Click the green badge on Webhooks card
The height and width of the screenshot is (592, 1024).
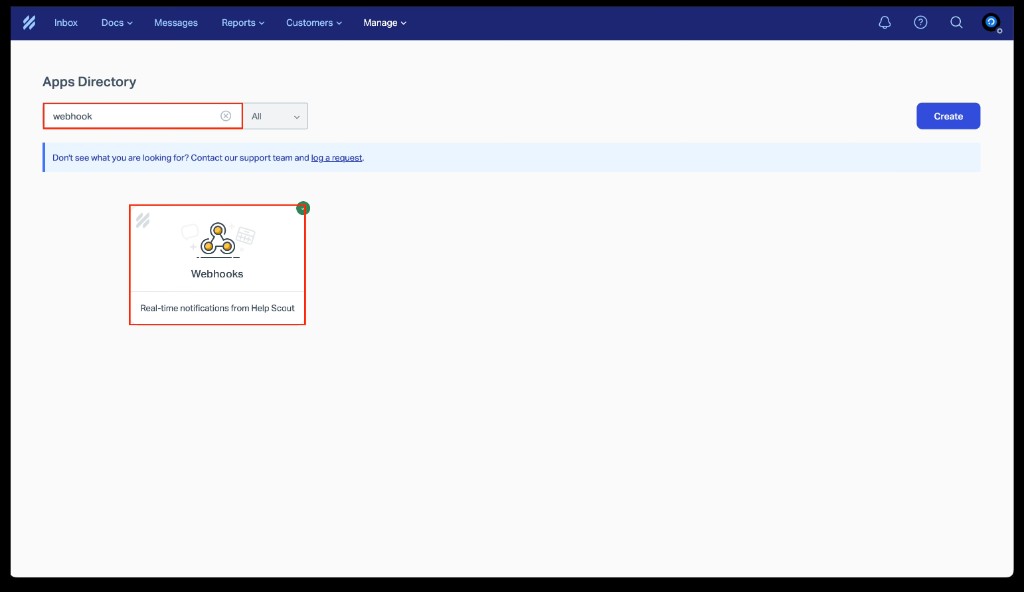tap(303, 208)
